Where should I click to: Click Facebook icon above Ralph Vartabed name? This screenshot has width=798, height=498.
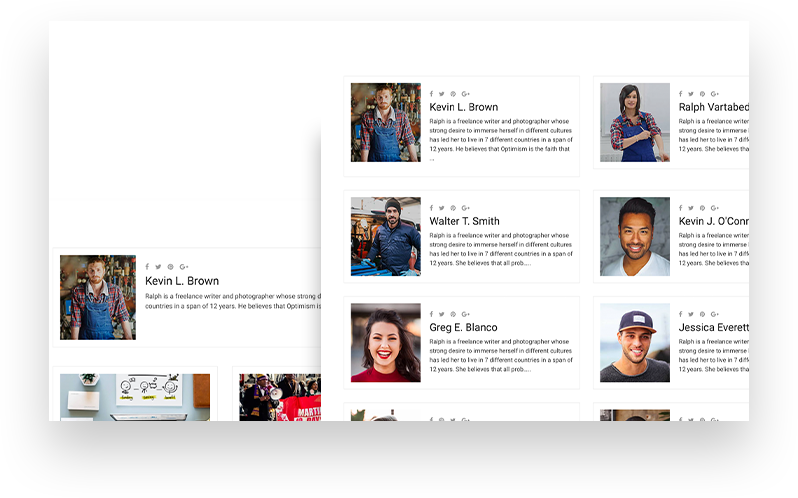click(681, 94)
